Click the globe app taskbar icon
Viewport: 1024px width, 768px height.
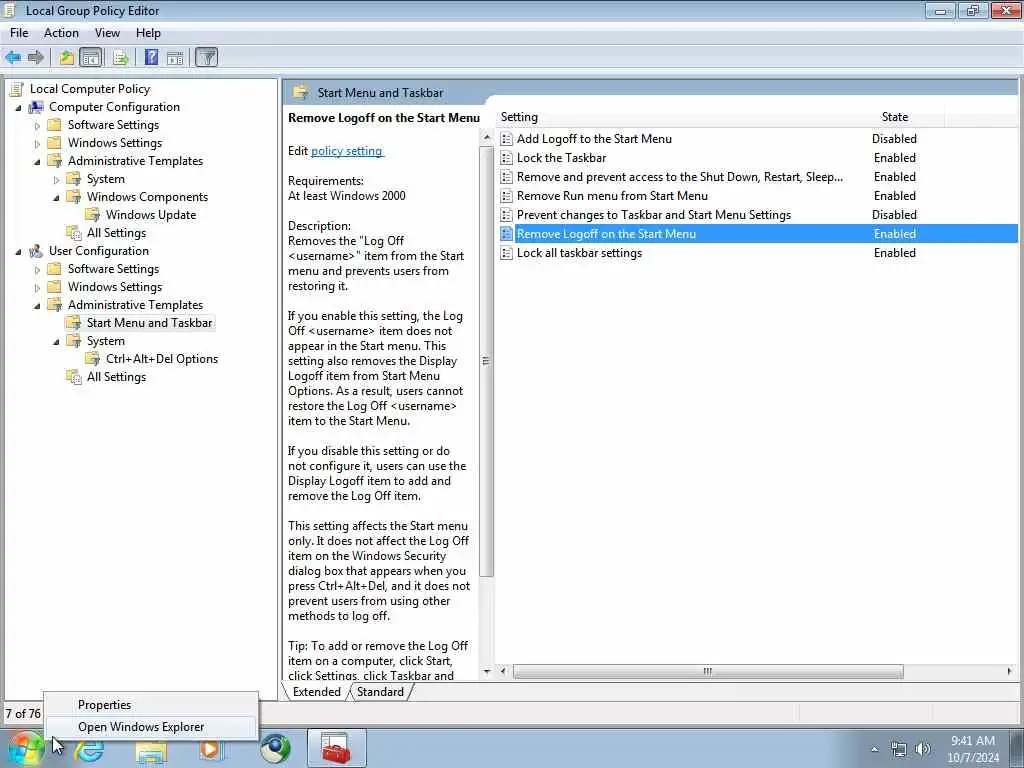[275, 749]
